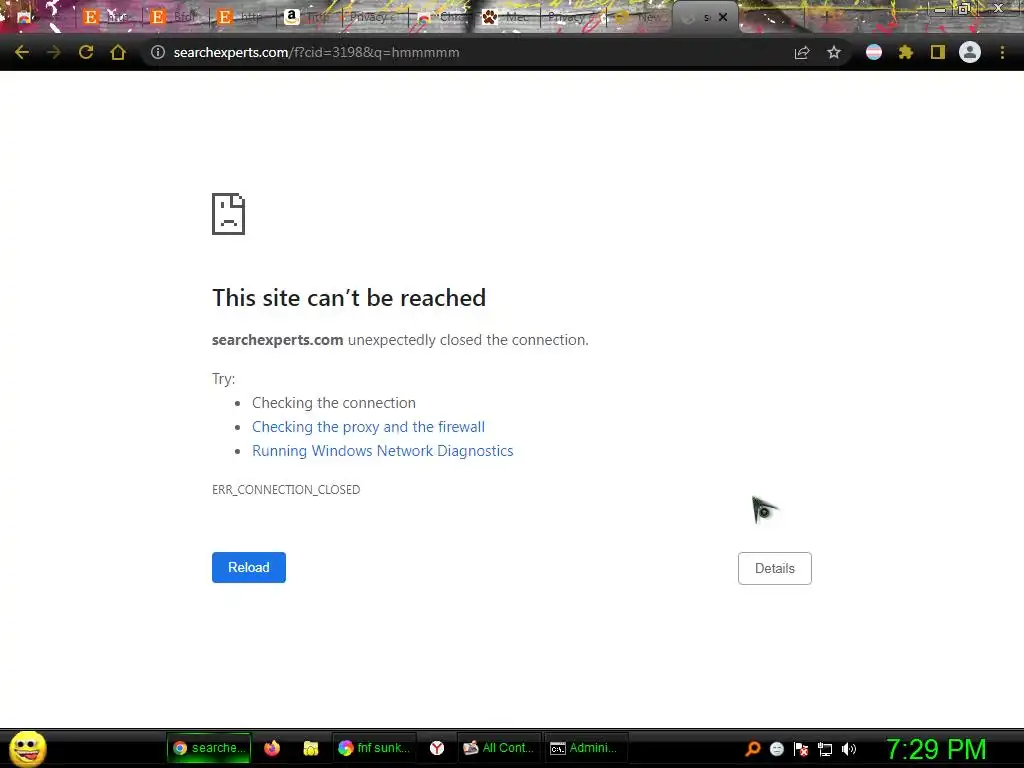Click the sad page error icon
Viewport: 1024px width, 768px height.
point(229,214)
